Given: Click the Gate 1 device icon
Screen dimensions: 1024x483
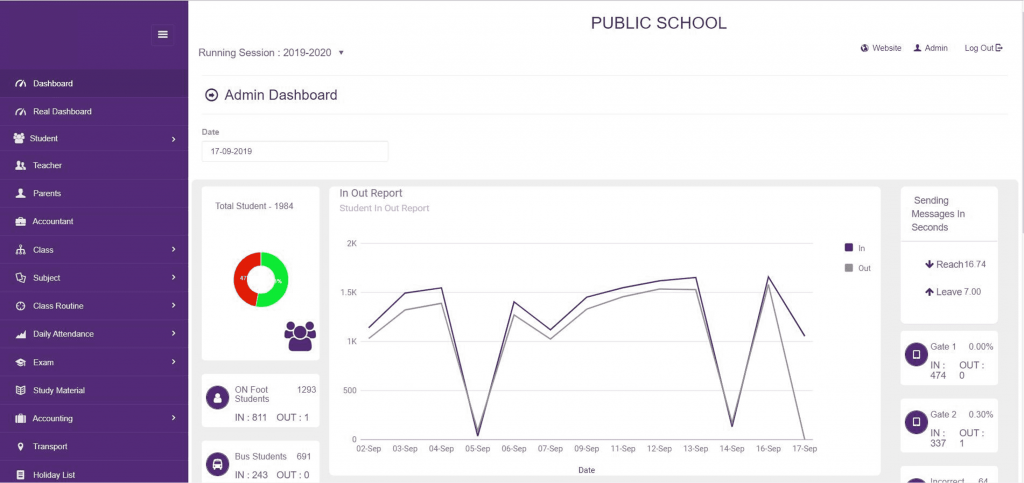Looking at the screenshot, I should (x=916, y=355).
